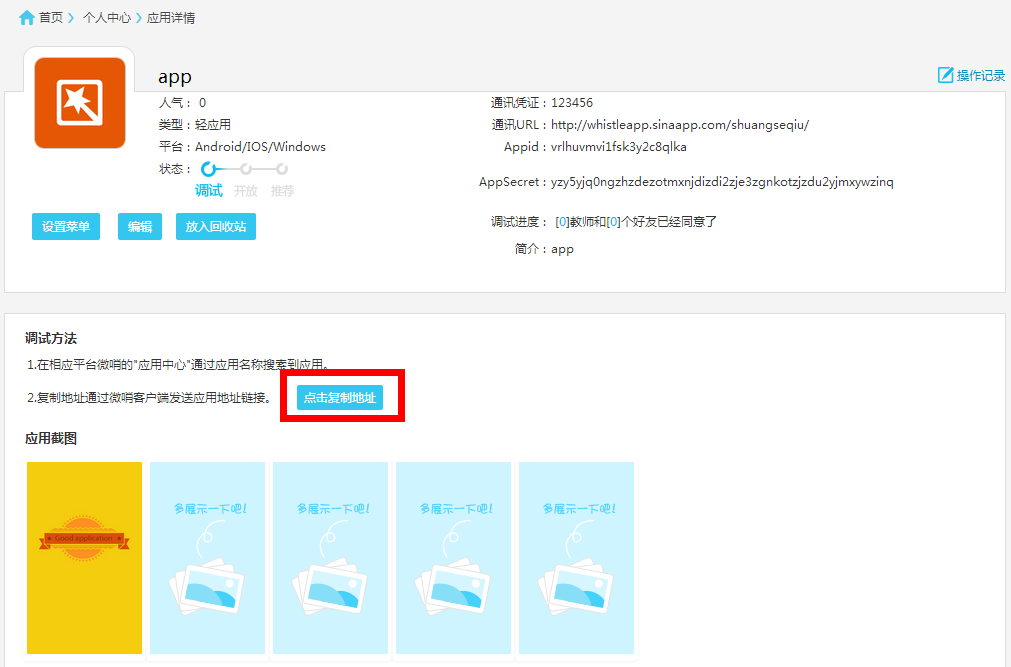Select the 开放 status step circle
Image resolution: width=1011 pixels, height=667 pixels.
[245, 169]
